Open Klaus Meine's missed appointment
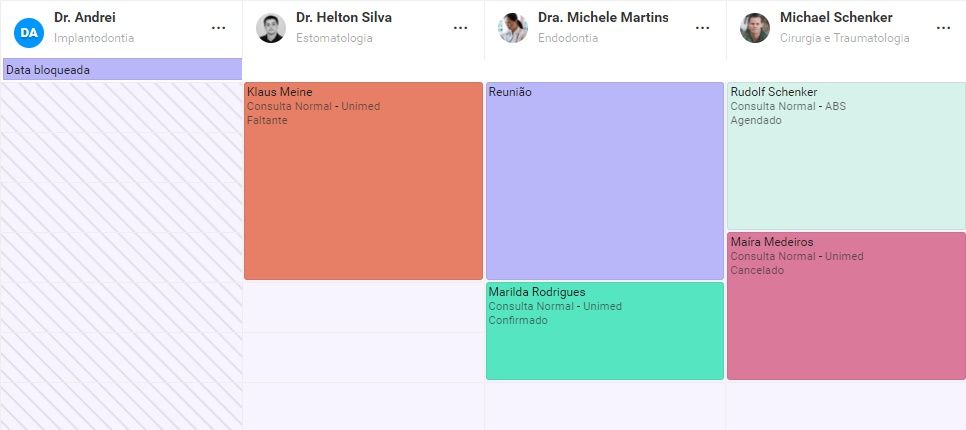966x430 pixels. coord(363,181)
